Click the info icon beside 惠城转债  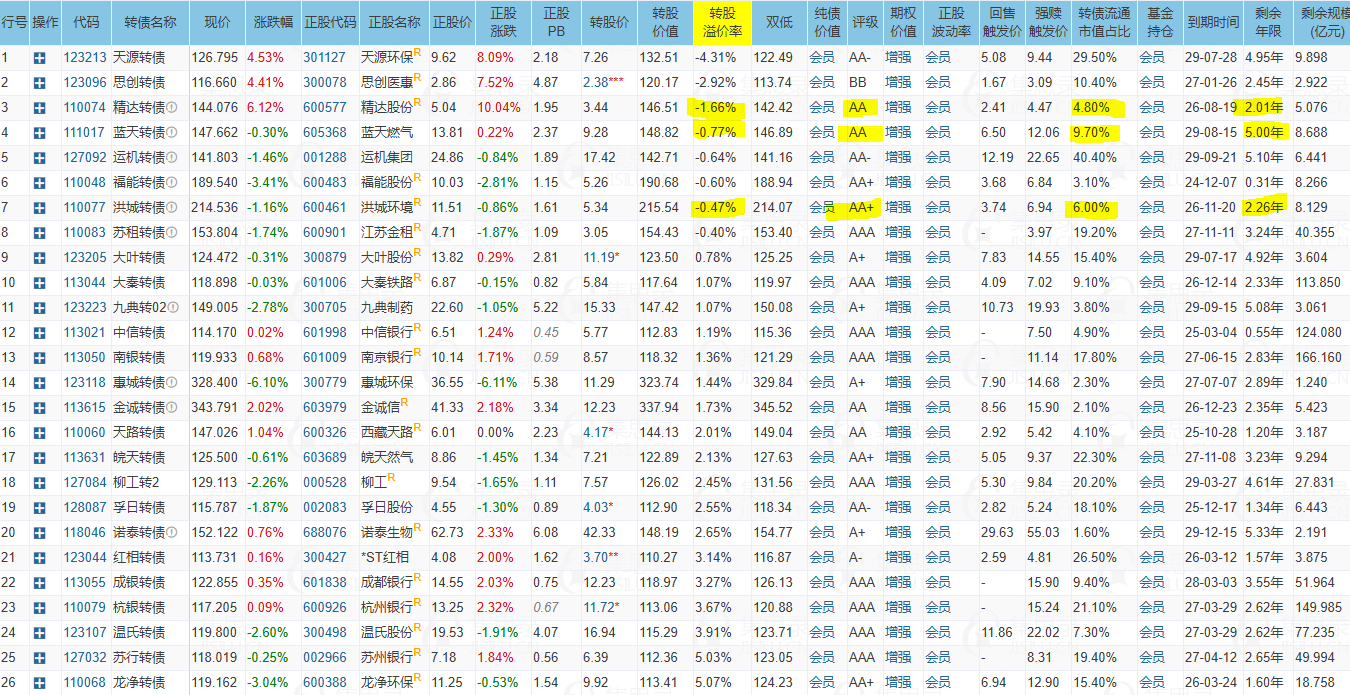click(172, 383)
